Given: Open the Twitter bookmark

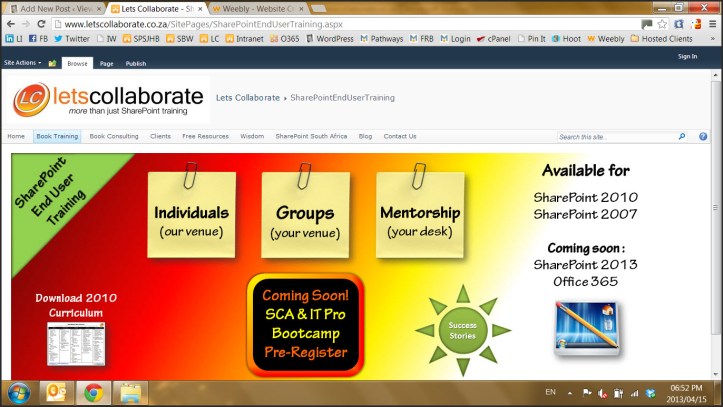Looking at the screenshot, I should 72,39.
